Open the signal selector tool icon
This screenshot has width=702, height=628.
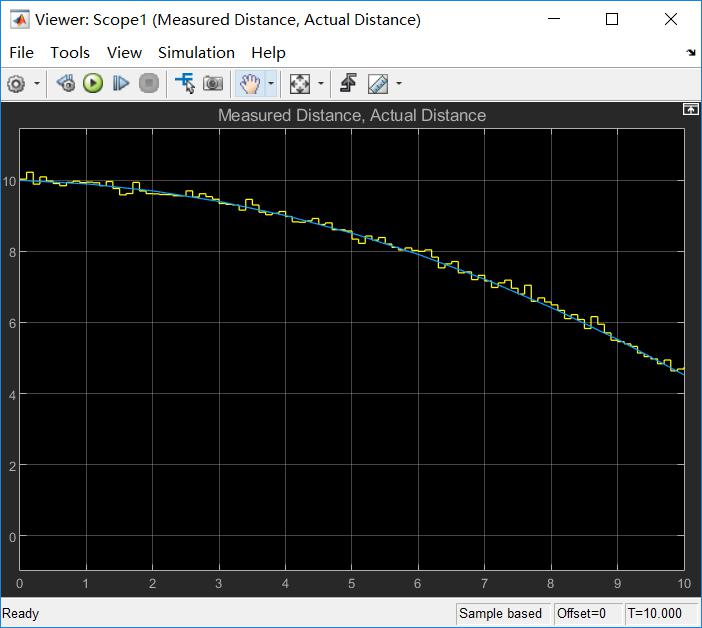(185, 83)
